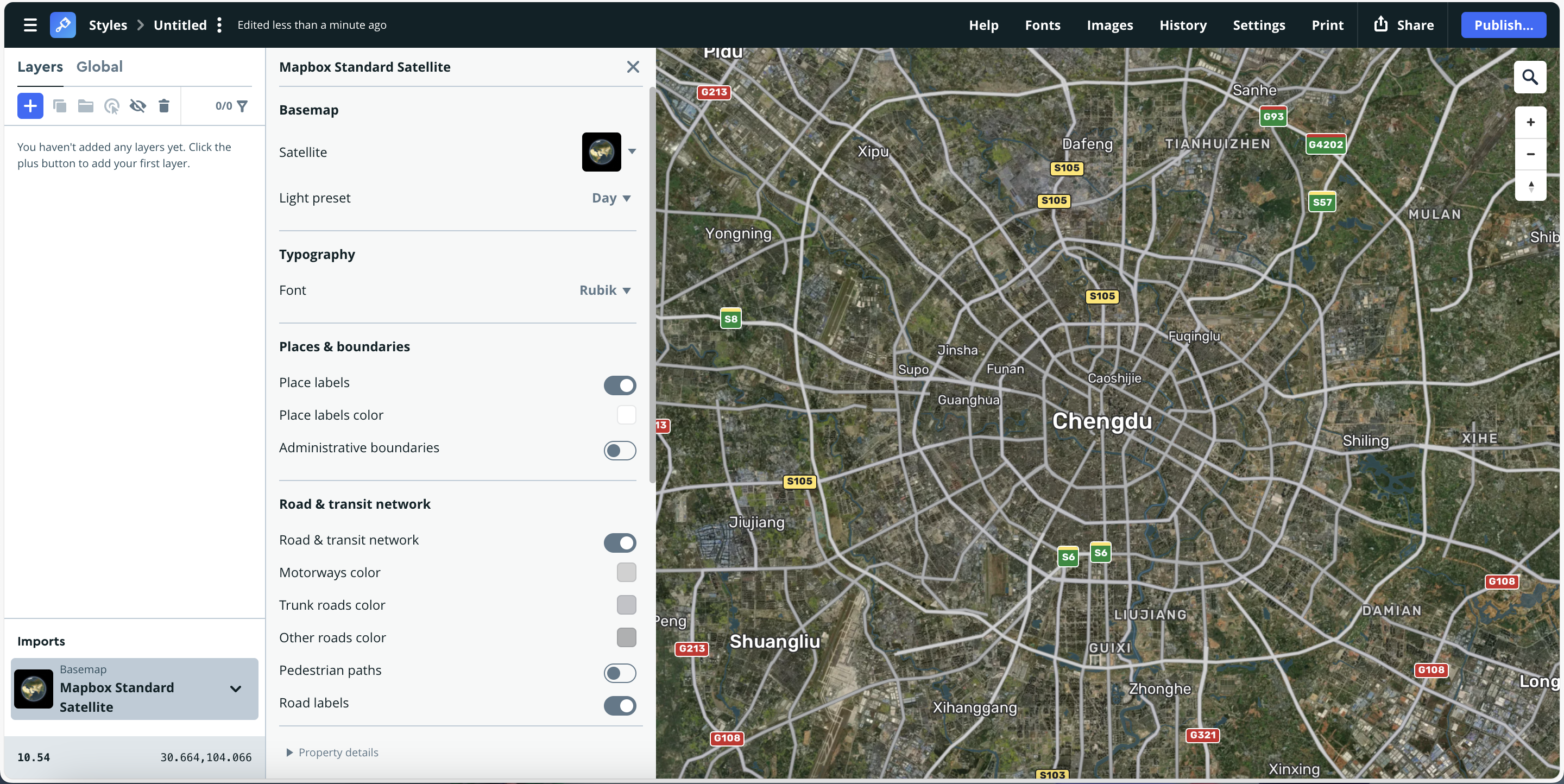Reset map bearing with compass icon
Screen dimensions: 1564x784
(x=1530, y=186)
